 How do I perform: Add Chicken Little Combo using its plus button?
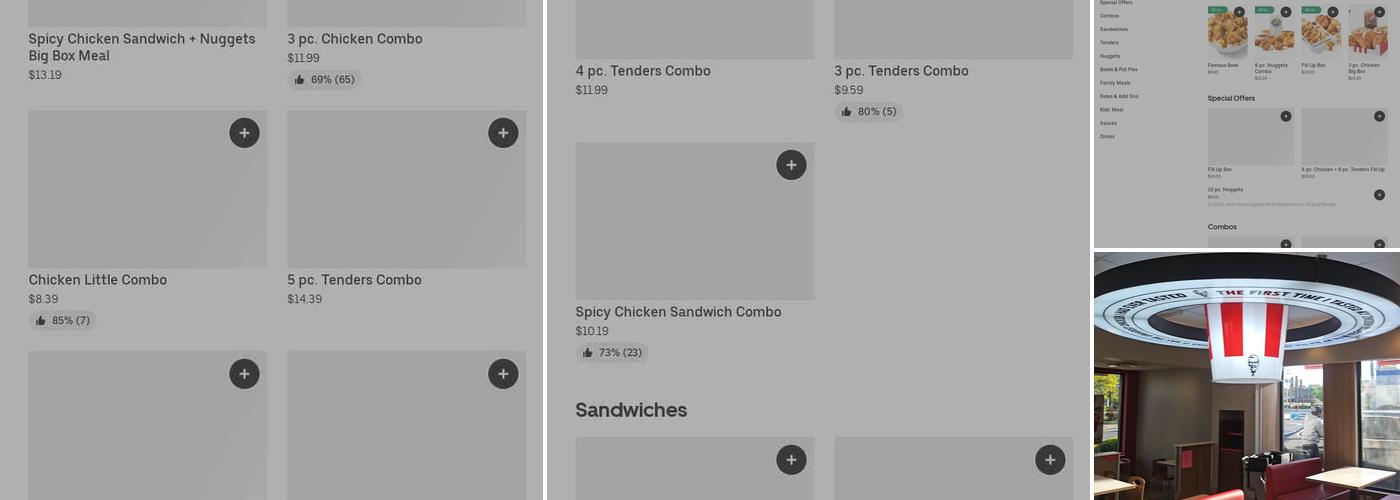(x=244, y=133)
